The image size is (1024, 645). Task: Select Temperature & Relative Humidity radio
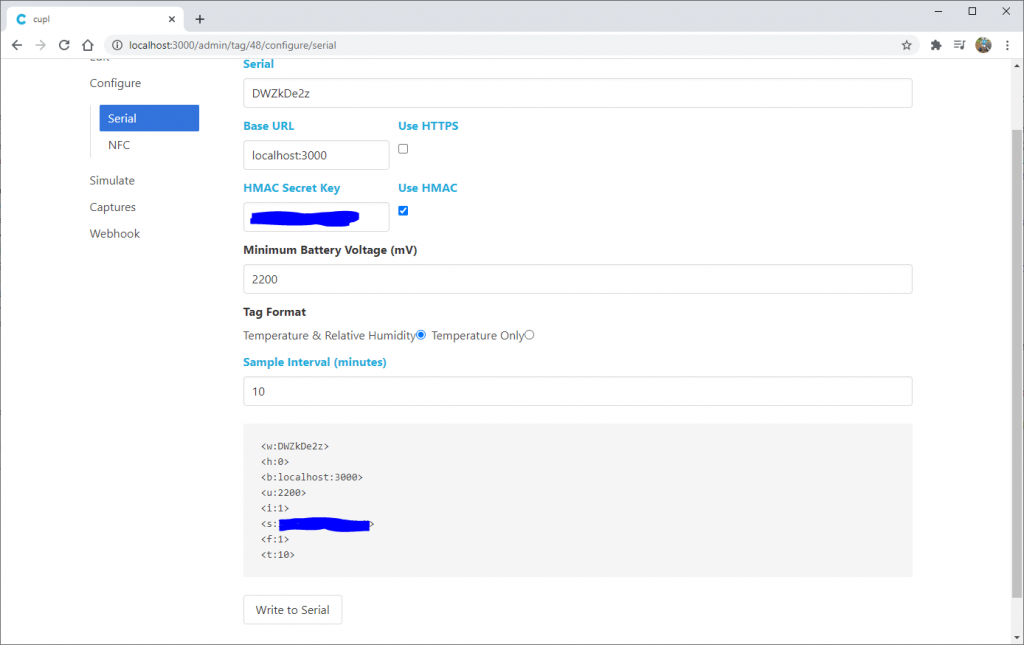point(421,335)
